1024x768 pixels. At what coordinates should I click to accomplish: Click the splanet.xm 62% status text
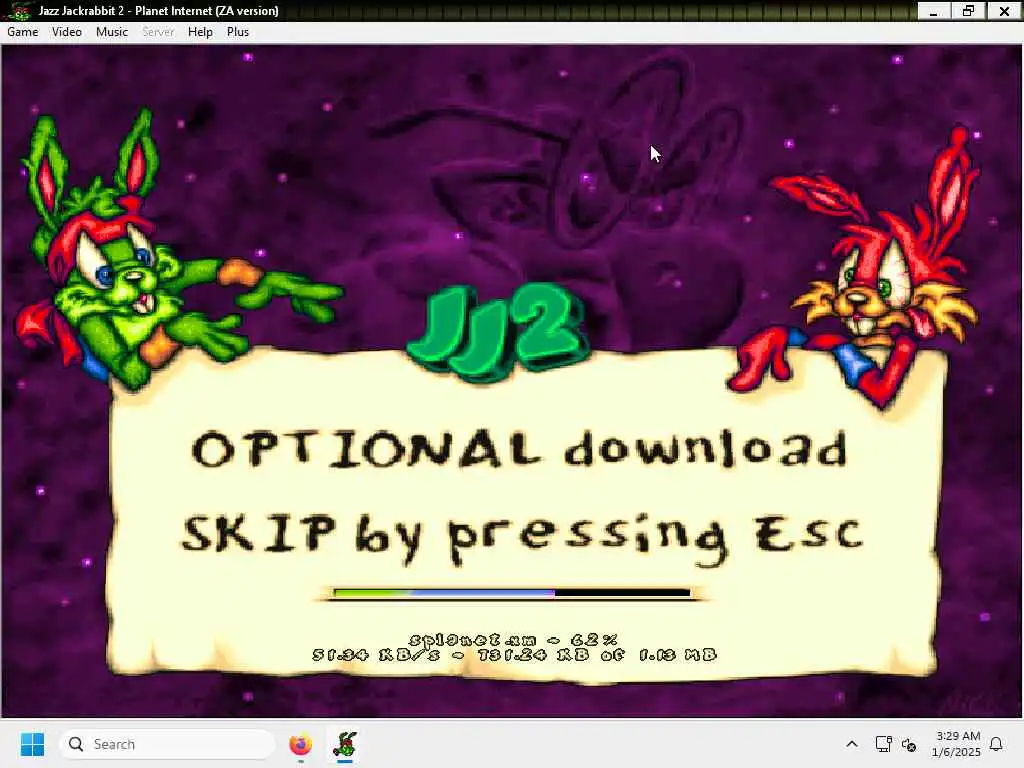click(x=513, y=639)
